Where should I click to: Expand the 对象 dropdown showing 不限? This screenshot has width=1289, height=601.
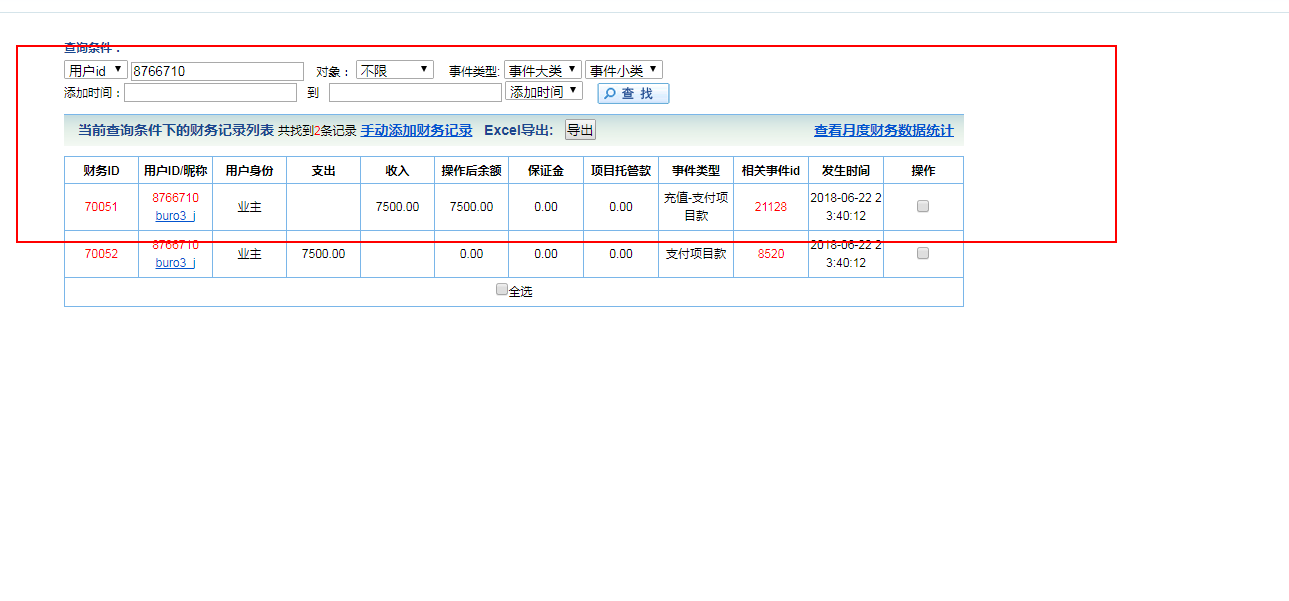click(x=395, y=70)
